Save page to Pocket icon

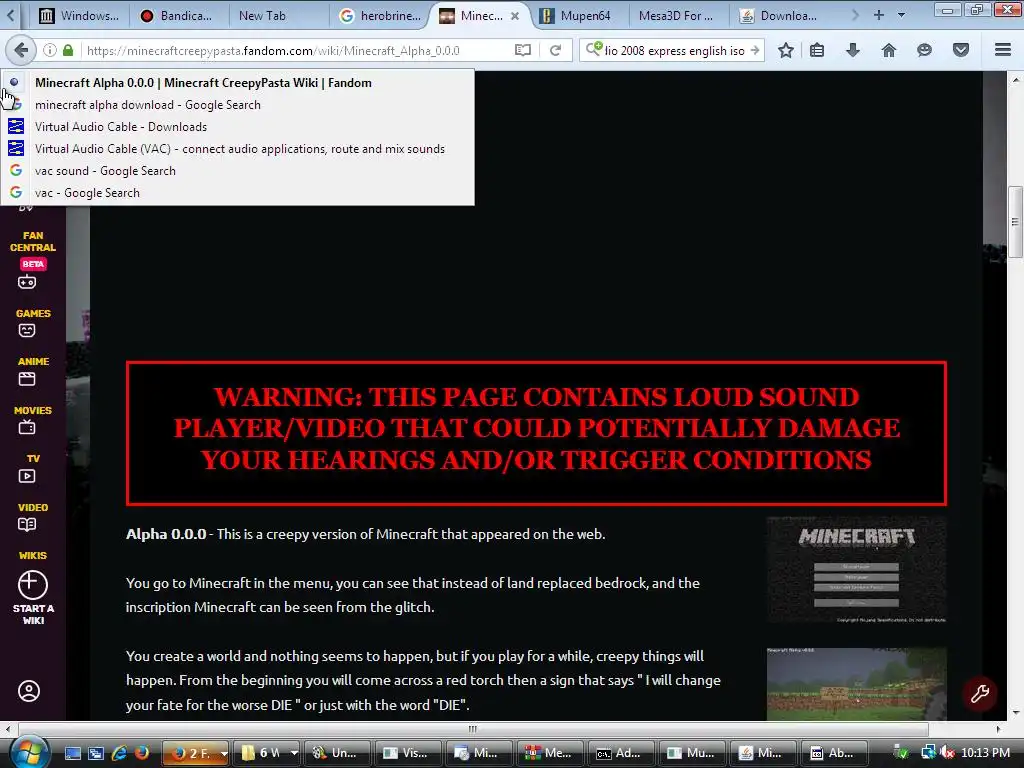click(961, 50)
